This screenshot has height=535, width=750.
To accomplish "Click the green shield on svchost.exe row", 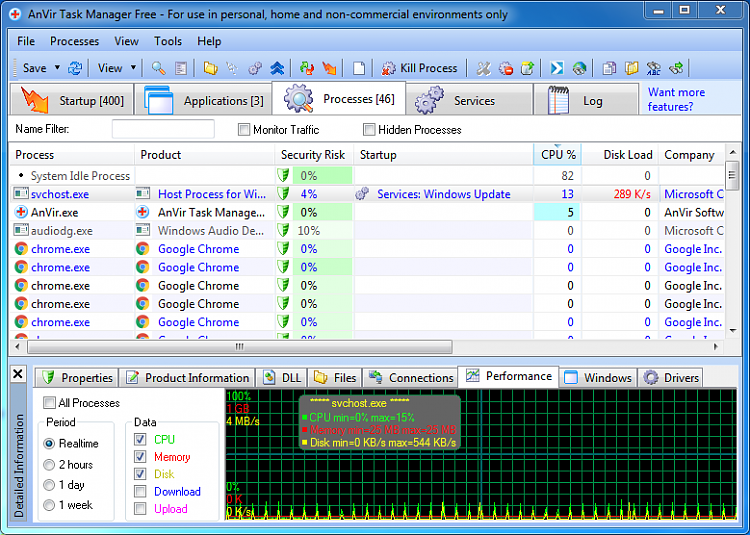I will tap(283, 194).
